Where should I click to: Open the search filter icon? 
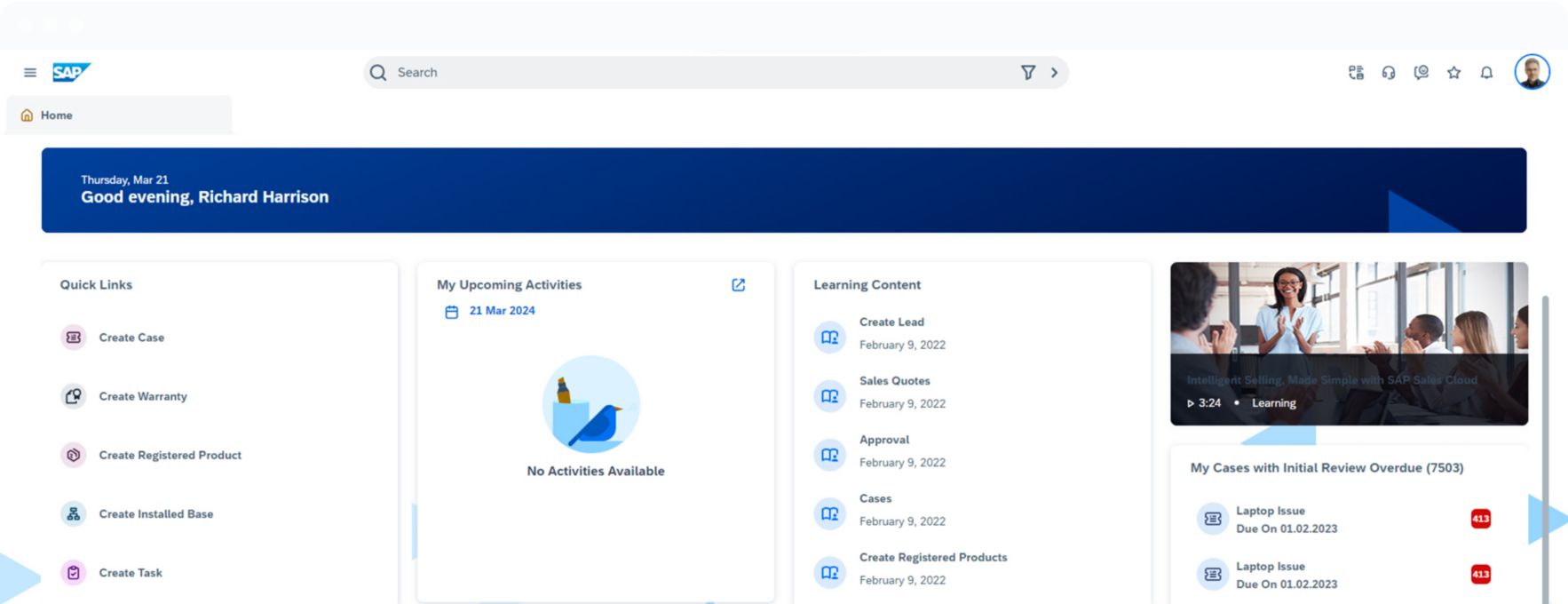click(x=1027, y=73)
